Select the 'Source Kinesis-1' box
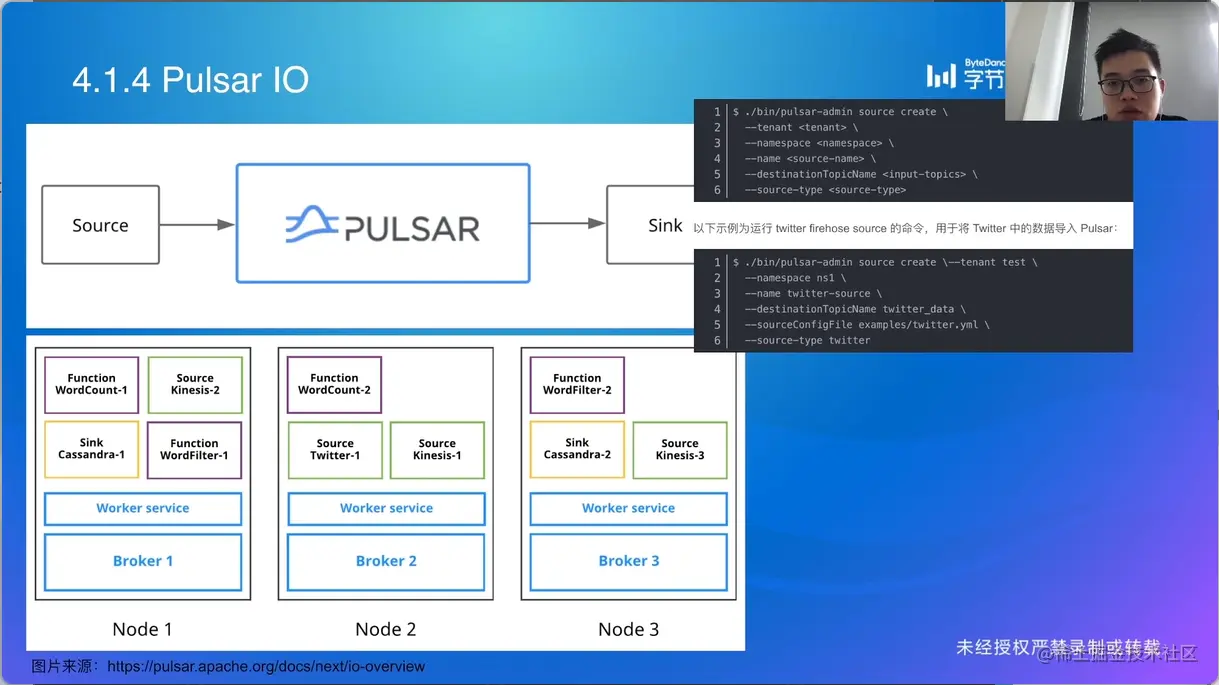The width and height of the screenshot is (1219, 685). pyautogui.click(x=437, y=450)
